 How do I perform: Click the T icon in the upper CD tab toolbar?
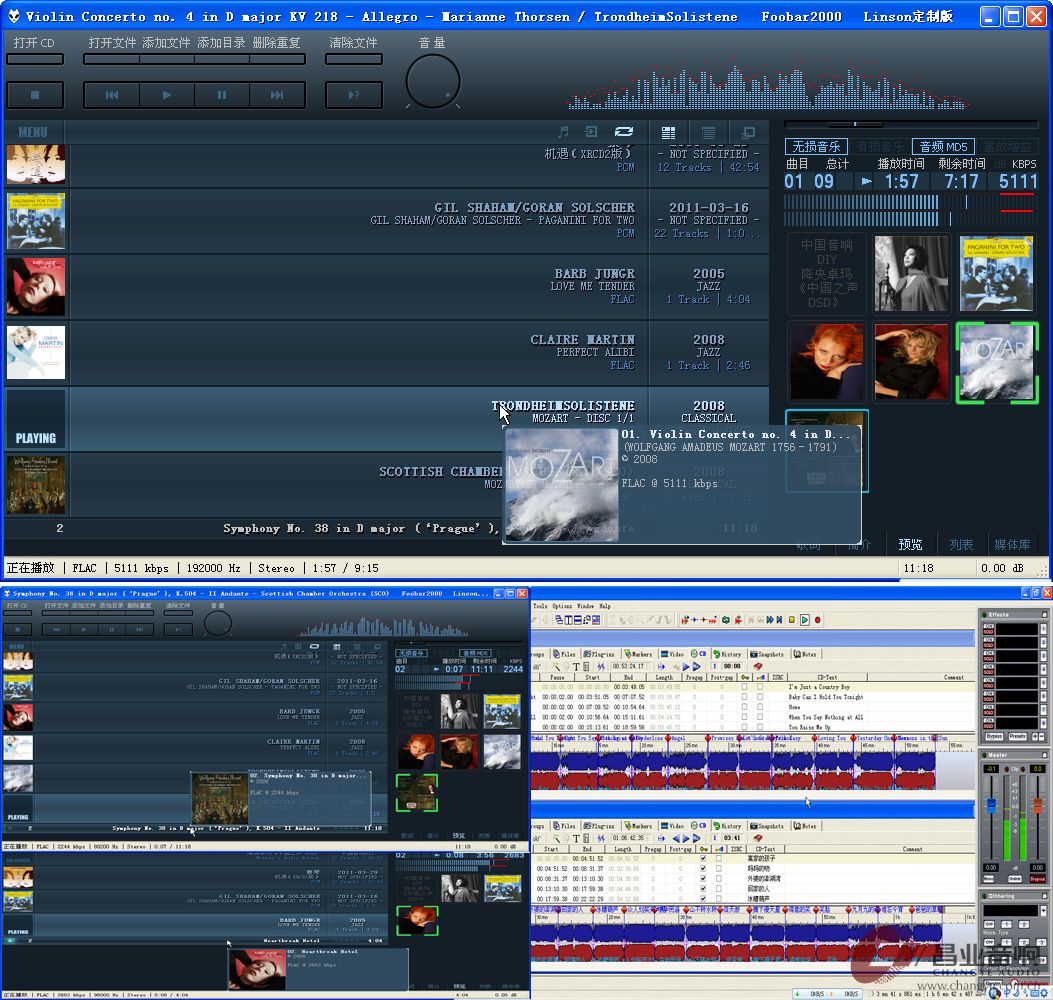click(576, 667)
